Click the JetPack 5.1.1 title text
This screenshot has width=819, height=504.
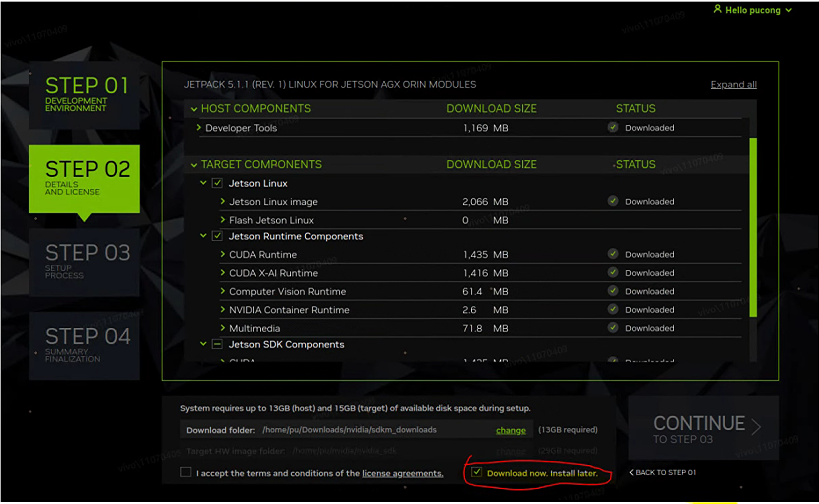pyautogui.click(x=330, y=85)
